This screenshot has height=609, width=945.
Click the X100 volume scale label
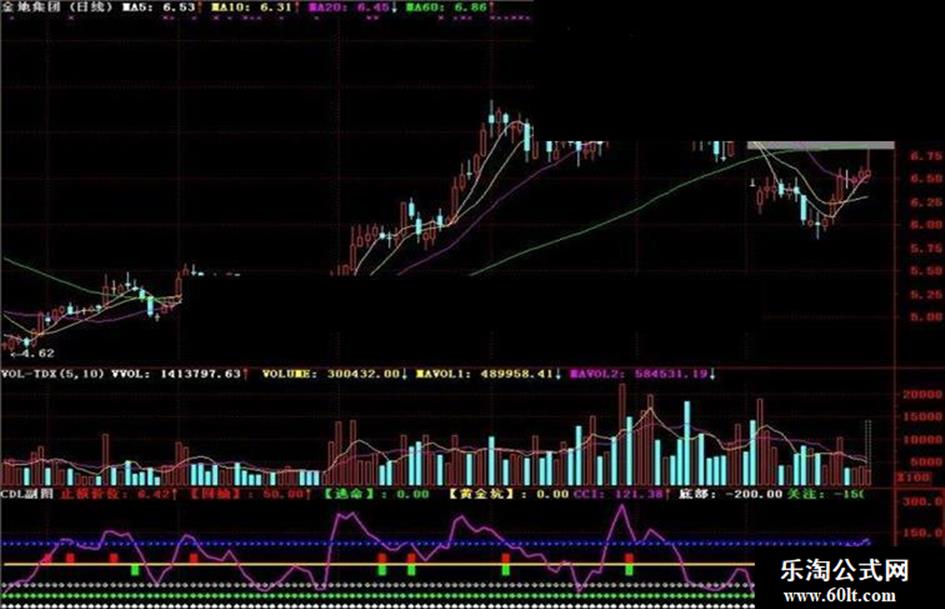coord(914,478)
